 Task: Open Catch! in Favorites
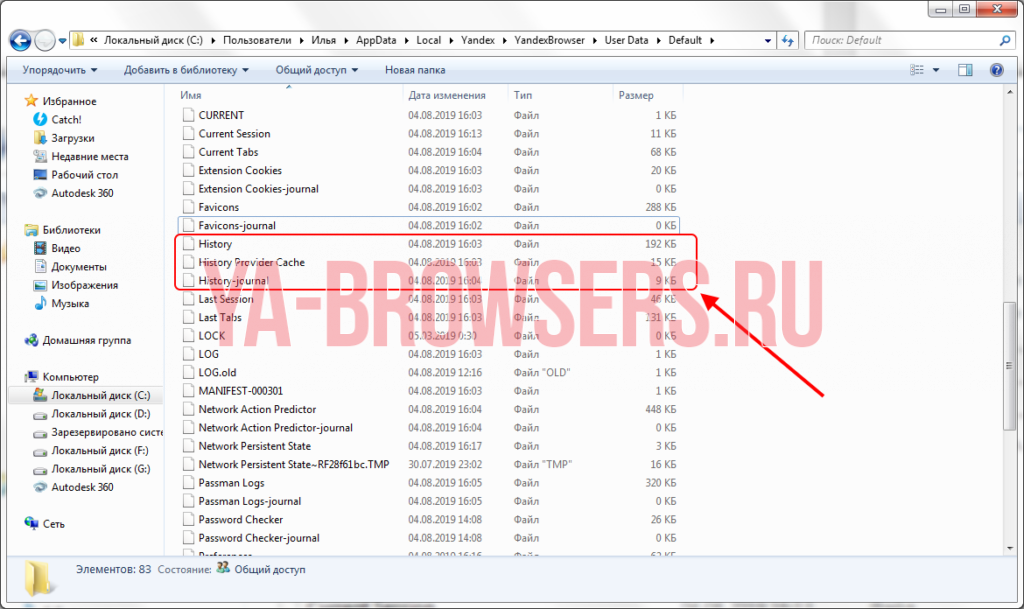point(66,119)
